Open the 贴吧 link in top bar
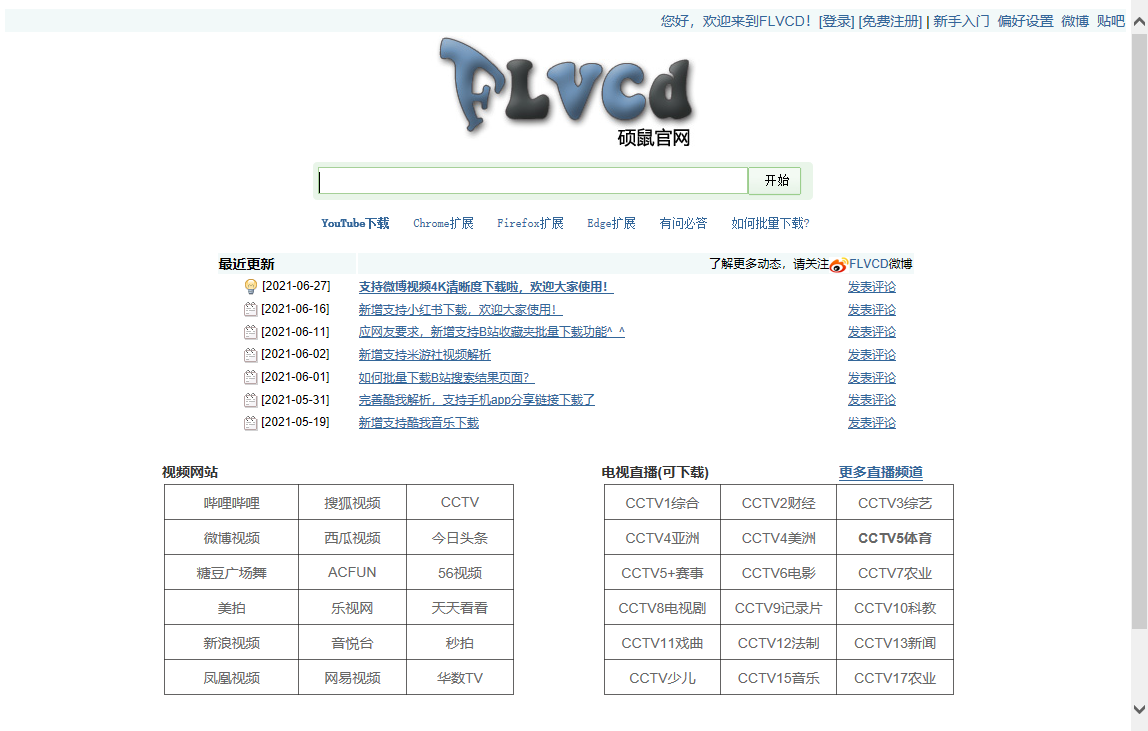Screen dimensions: 1148x731 pos(1111,21)
